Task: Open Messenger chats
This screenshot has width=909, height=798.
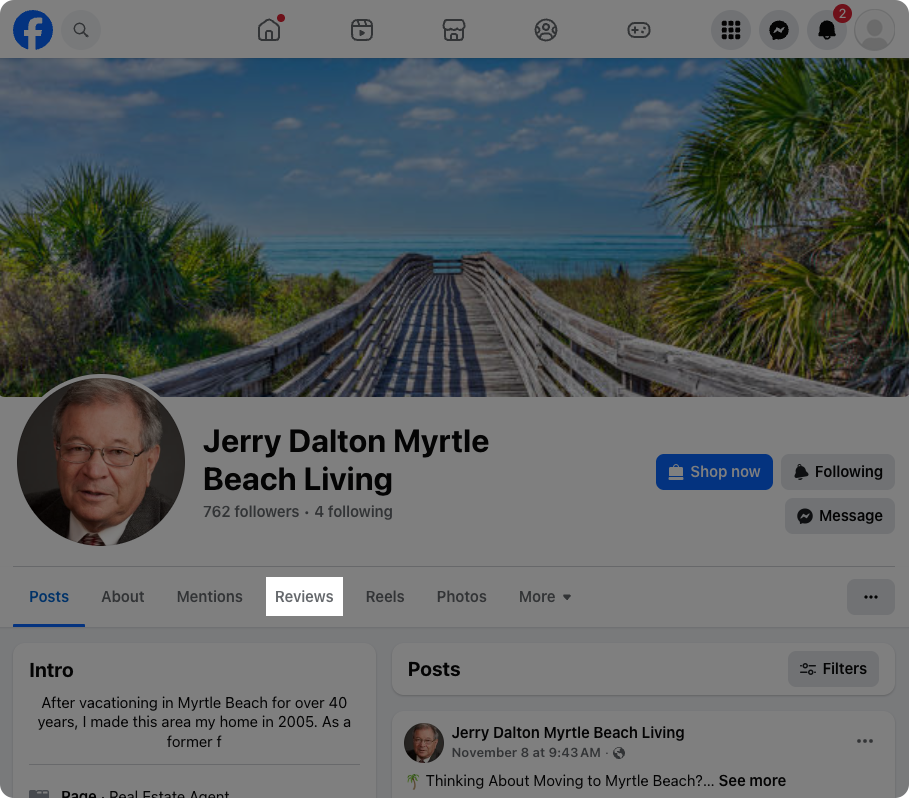Action: pos(778,30)
